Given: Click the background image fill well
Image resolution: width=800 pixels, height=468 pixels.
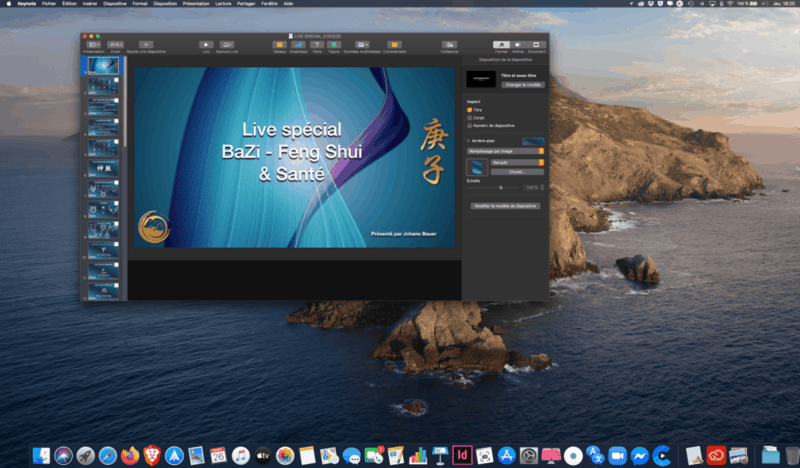Looking at the screenshot, I should tap(477, 167).
